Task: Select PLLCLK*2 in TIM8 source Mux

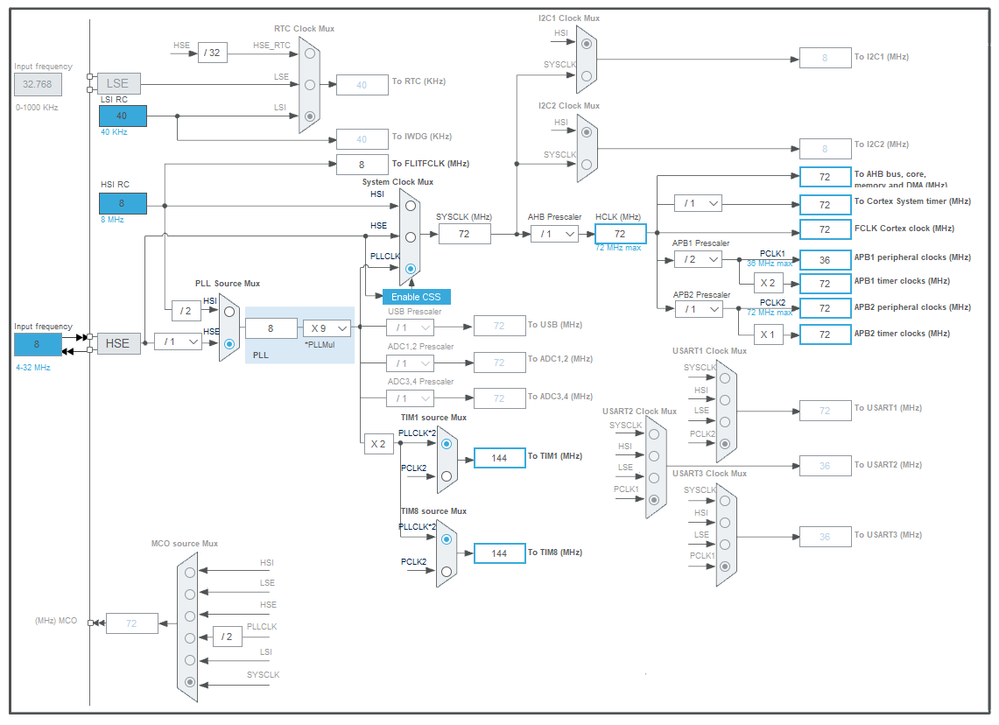Action: tap(446, 540)
